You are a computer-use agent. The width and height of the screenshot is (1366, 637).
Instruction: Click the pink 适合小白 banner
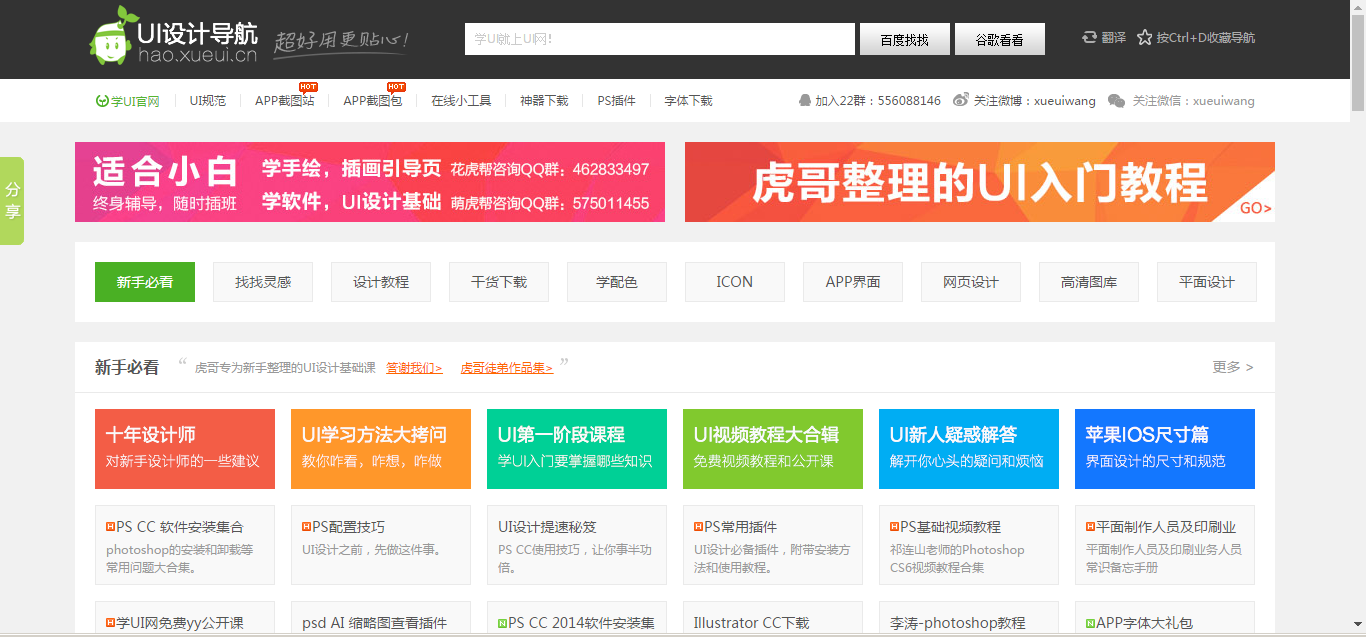pyautogui.click(x=370, y=182)
